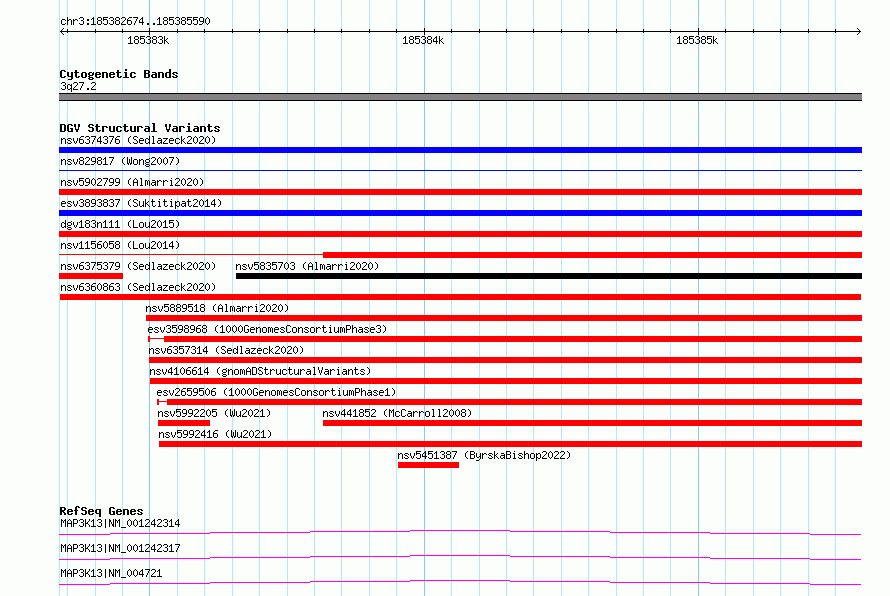The width and height of the screenshot is (890, 596).
Task: Click the 3q27.2 band label
Action: point(78,86)
